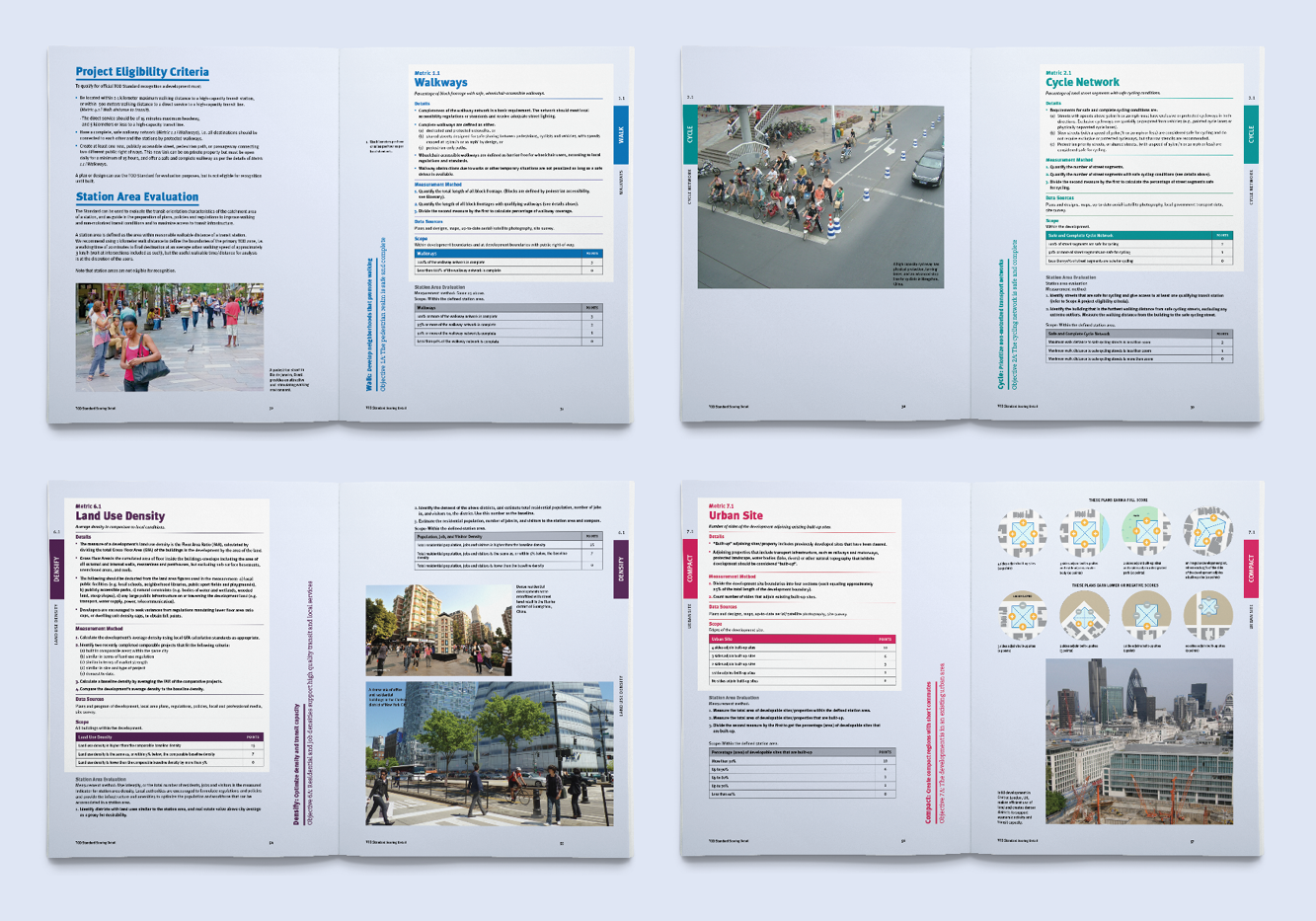Click the pink "Urban Site" points table header
The image size is (1316, 921).
[804, 639]
